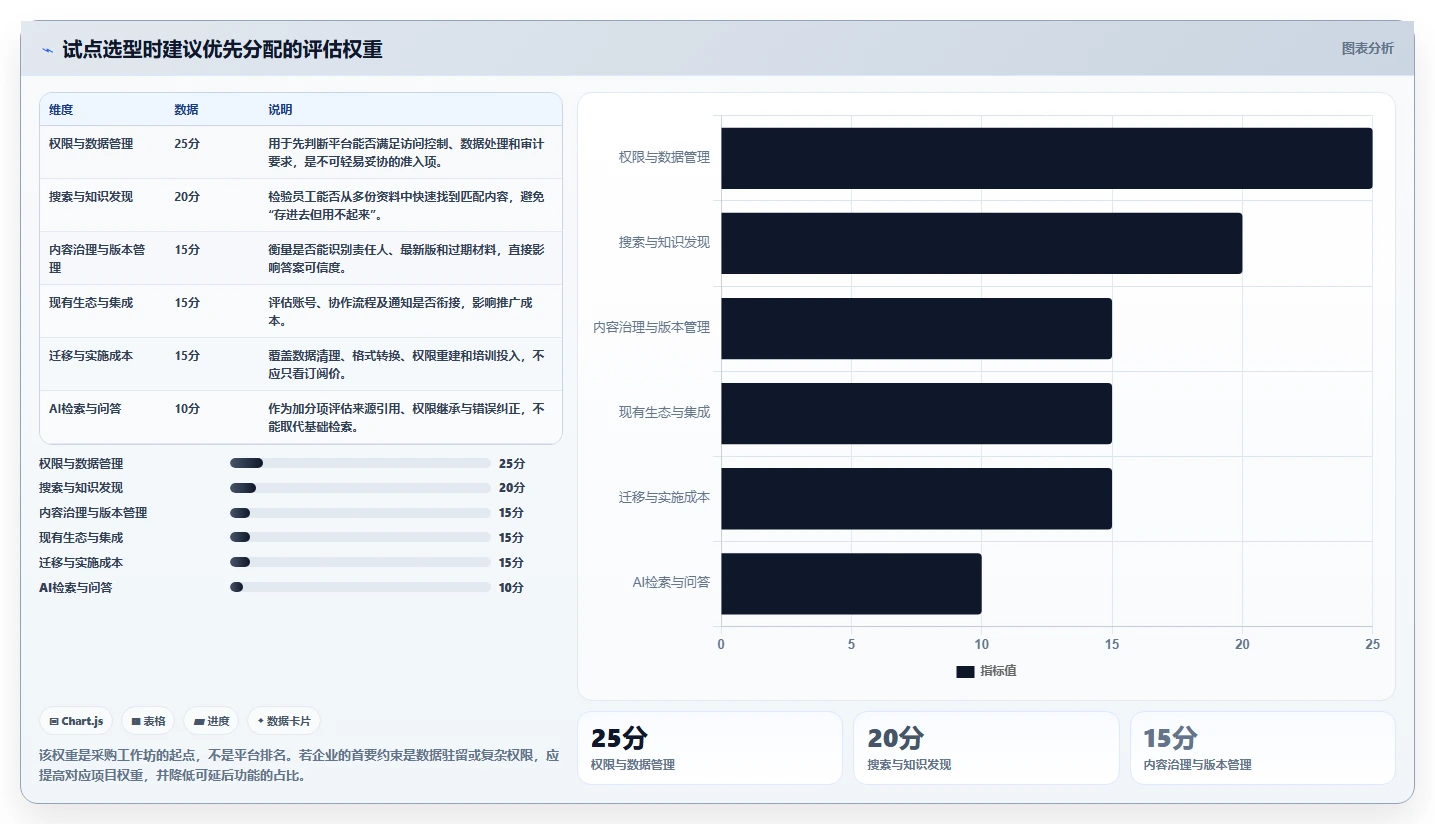The height and width of the screenshot is (824, 1435).
Task: Click the description starting 覆盖数据清理
Action: tap(406, 364)
